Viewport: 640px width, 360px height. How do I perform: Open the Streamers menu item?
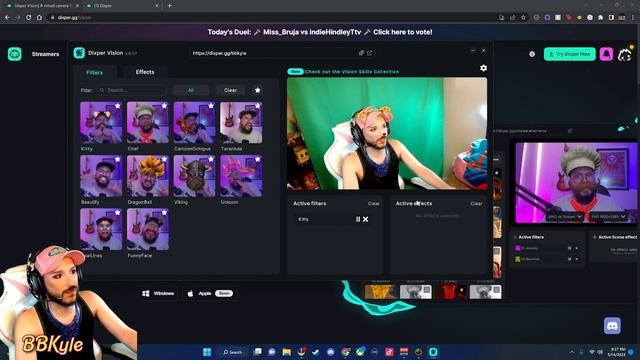(45, 54)
